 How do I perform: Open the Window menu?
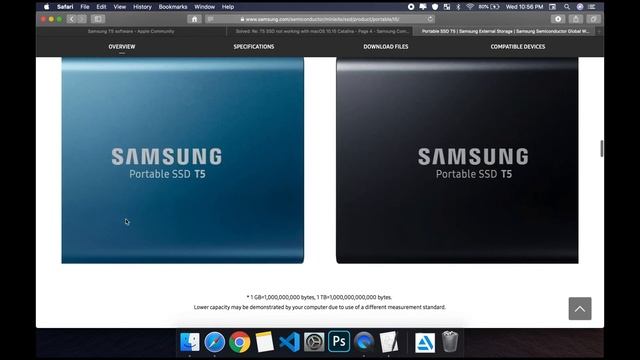click(x=204, y=7)
